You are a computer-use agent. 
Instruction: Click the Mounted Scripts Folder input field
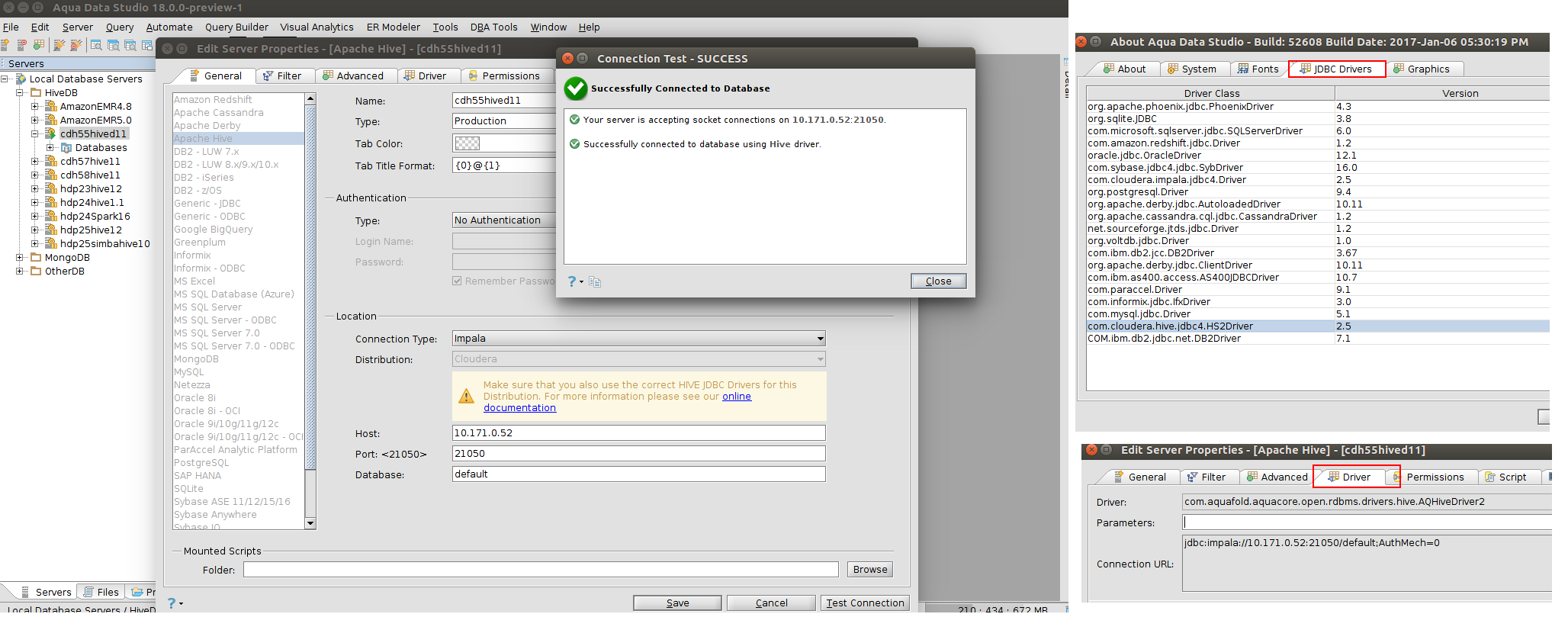pyautogui.click(x=541, y=569)
